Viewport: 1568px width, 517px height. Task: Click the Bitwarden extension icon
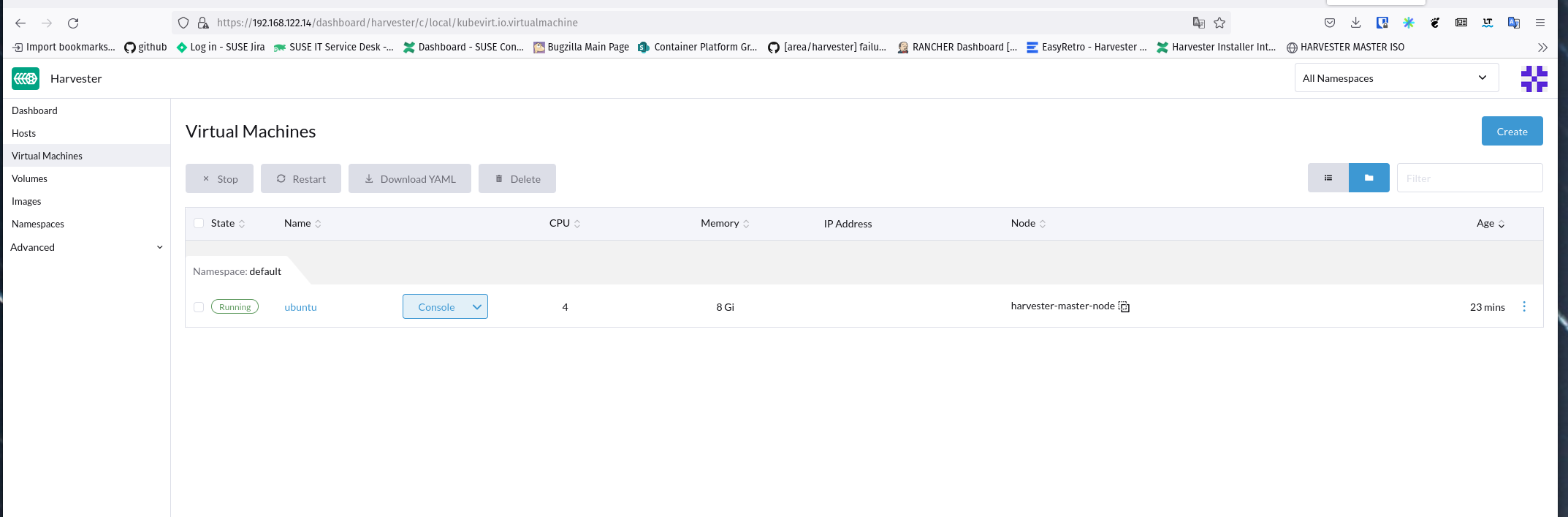click(1382, 23)
